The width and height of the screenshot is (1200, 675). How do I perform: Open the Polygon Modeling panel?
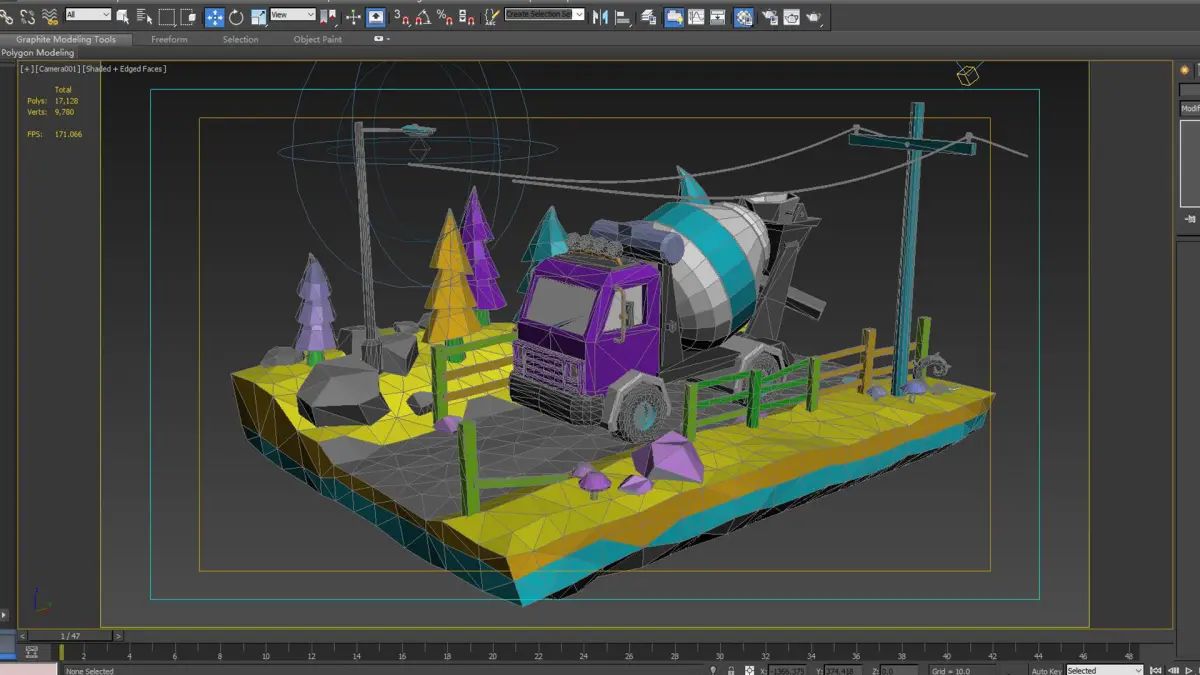[x=37, y=52]
